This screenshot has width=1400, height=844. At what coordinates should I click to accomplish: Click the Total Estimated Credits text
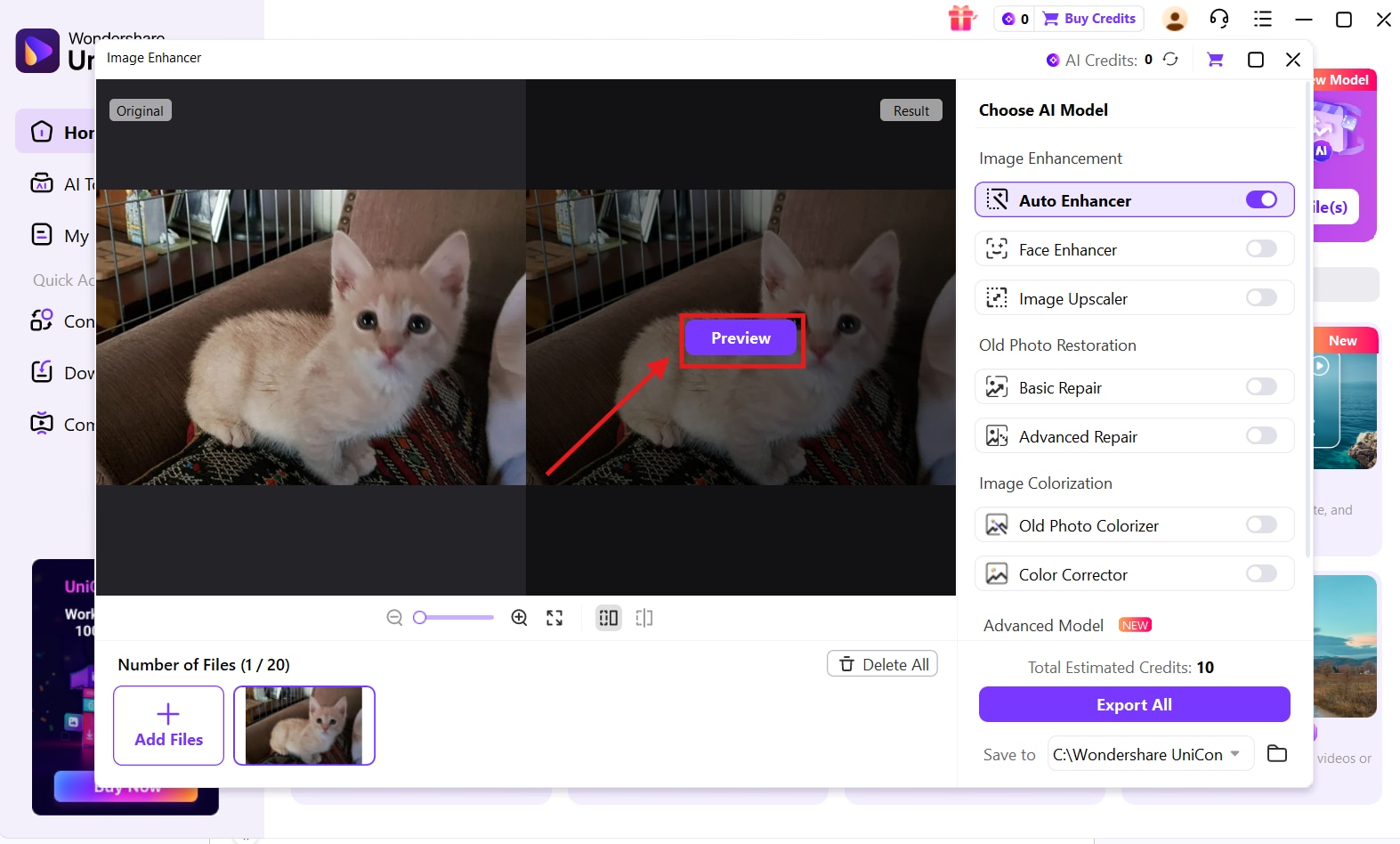tap(1121, 668)
